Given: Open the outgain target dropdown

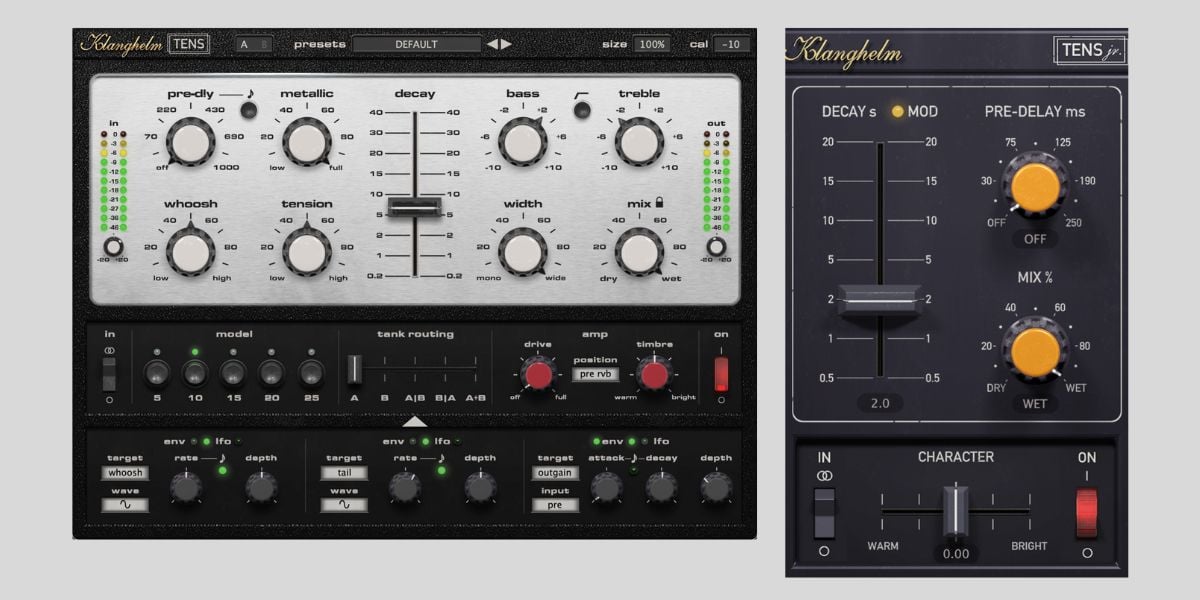Looking at the screenshot, I should [555, 473].
